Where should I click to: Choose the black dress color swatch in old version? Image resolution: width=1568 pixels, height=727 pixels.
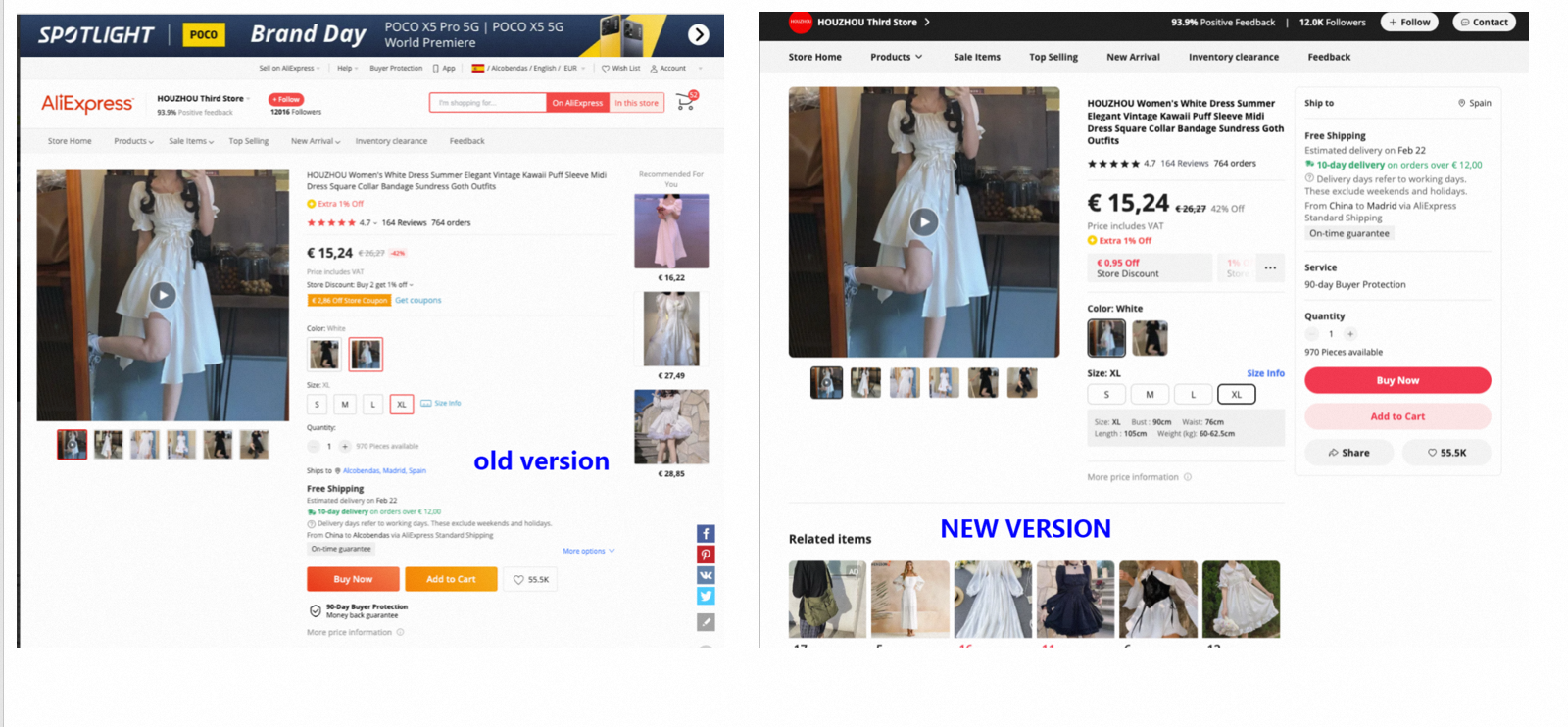[324, 355]
